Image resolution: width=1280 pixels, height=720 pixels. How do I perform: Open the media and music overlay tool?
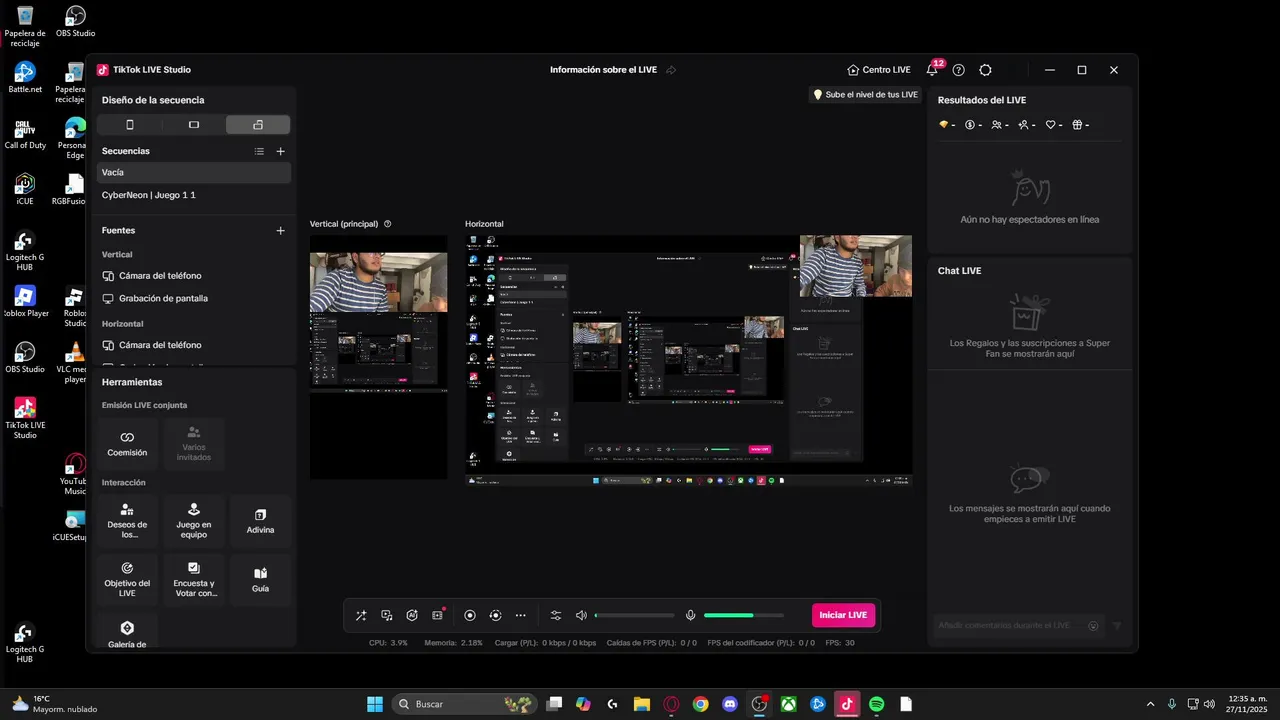point(387,615)
